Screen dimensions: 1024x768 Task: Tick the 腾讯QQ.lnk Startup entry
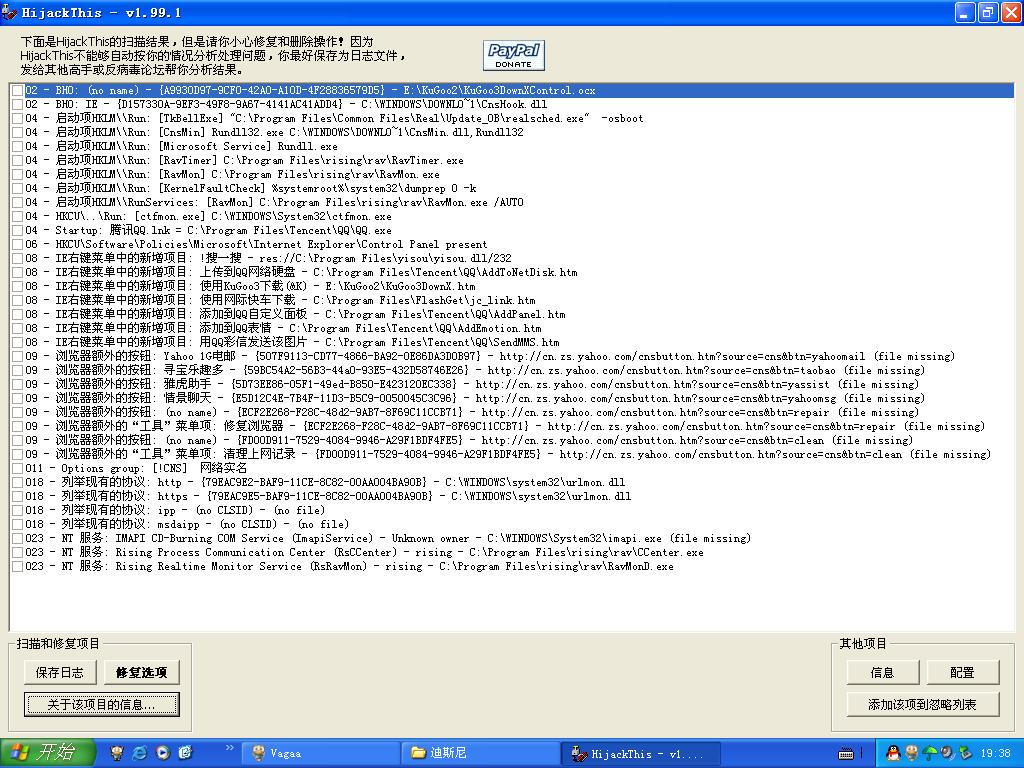coord(18,231)
